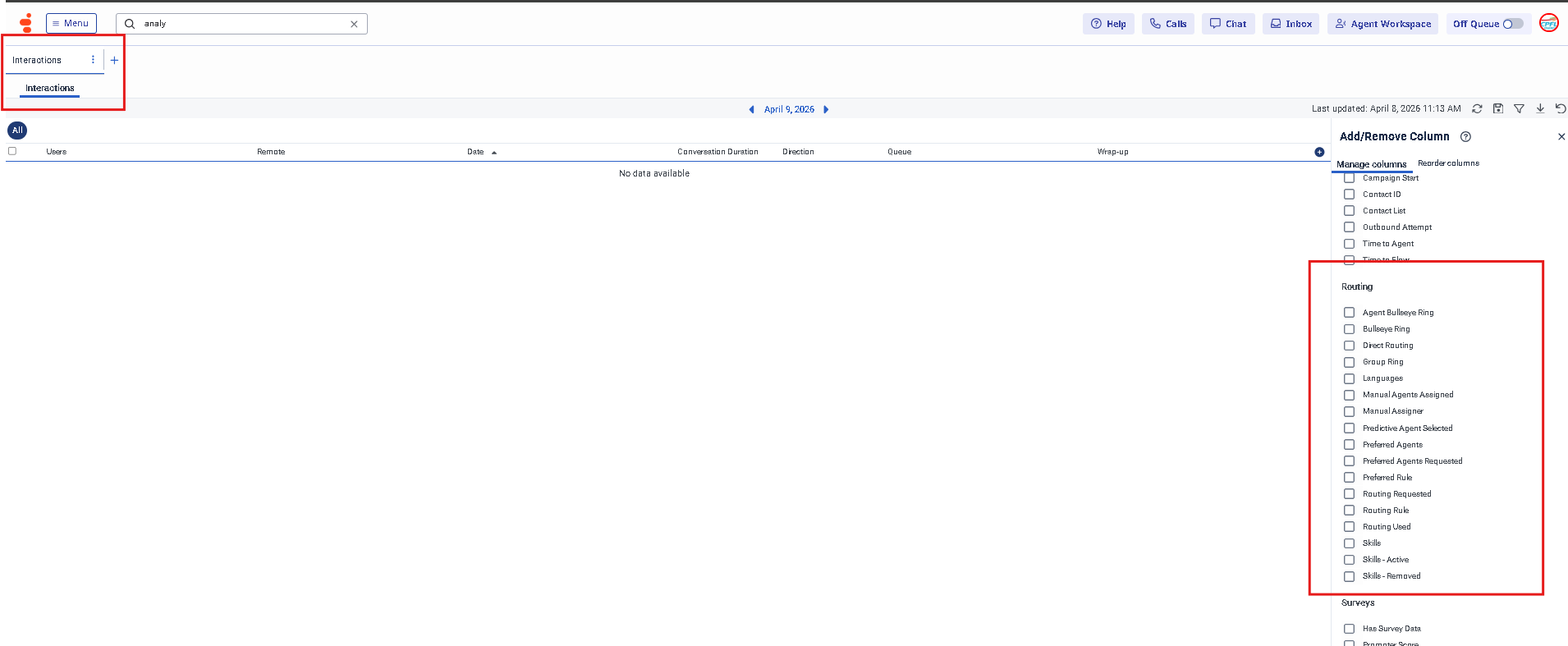Select the Preferred Rule checkbox
The height and width of the screenshot is (646, 1568).
click(1349, 478)
